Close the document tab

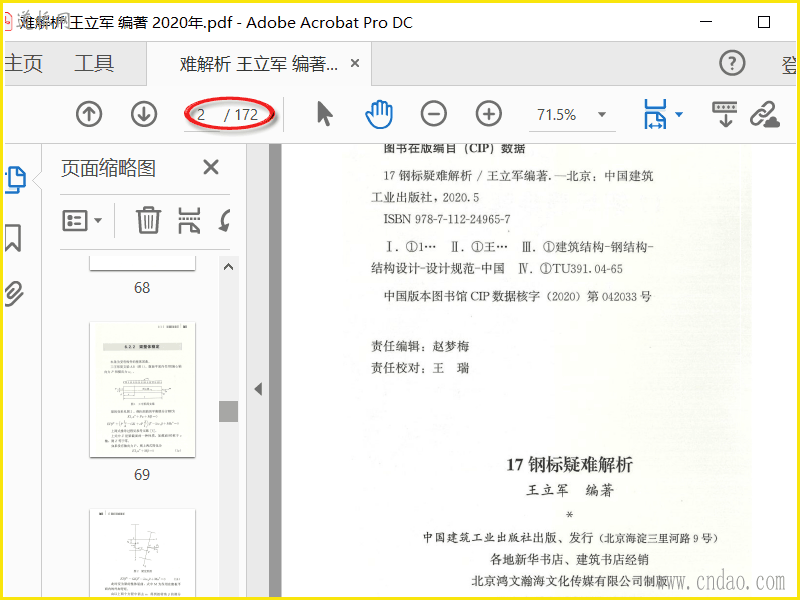click(355, 63)
